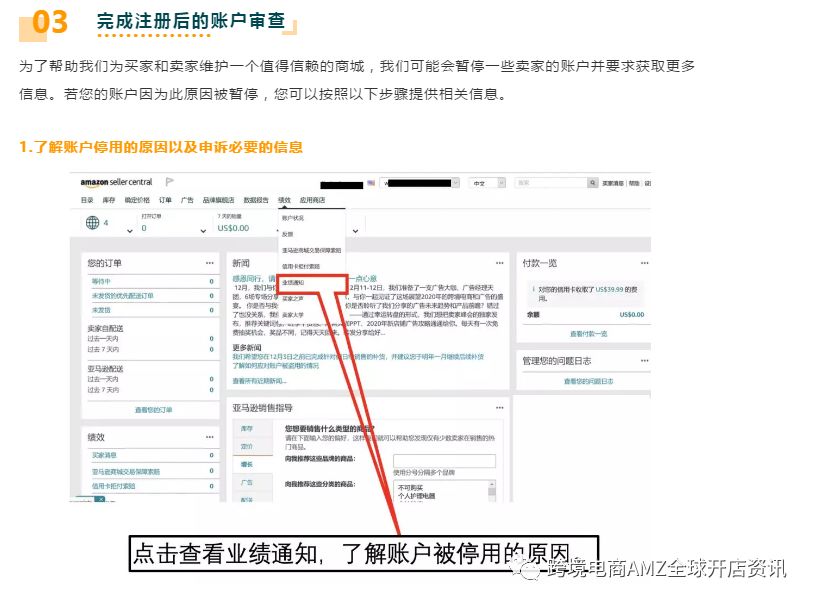
Task: Click the globe marketplaces icon
Action: click(92, 223)
